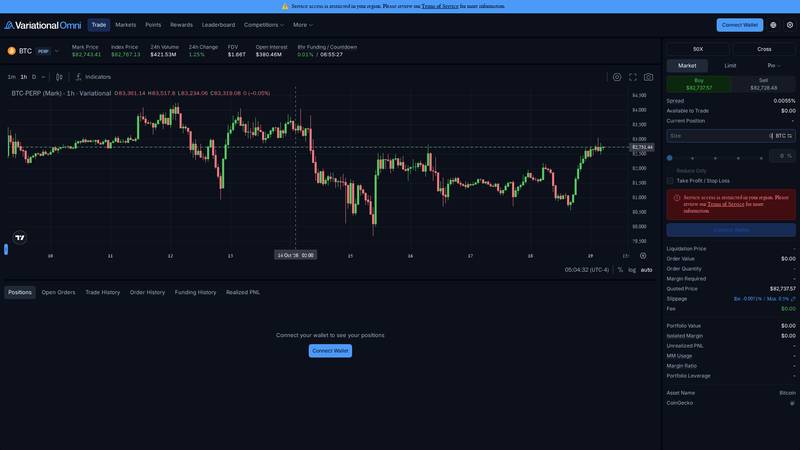Open Terms of Service link in top banner
Screen dimensions: 800x450
[440, 7]
